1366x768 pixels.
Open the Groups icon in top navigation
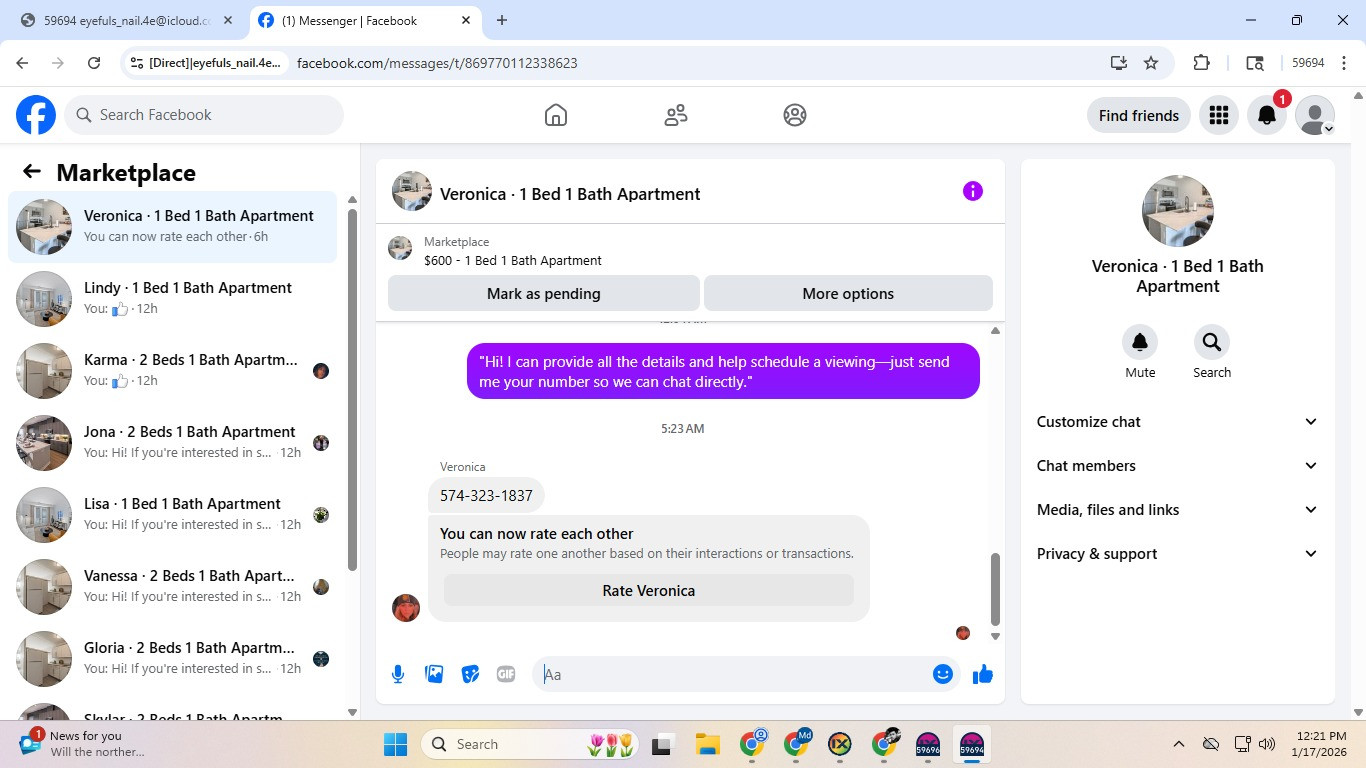click(x=795, y=115)
